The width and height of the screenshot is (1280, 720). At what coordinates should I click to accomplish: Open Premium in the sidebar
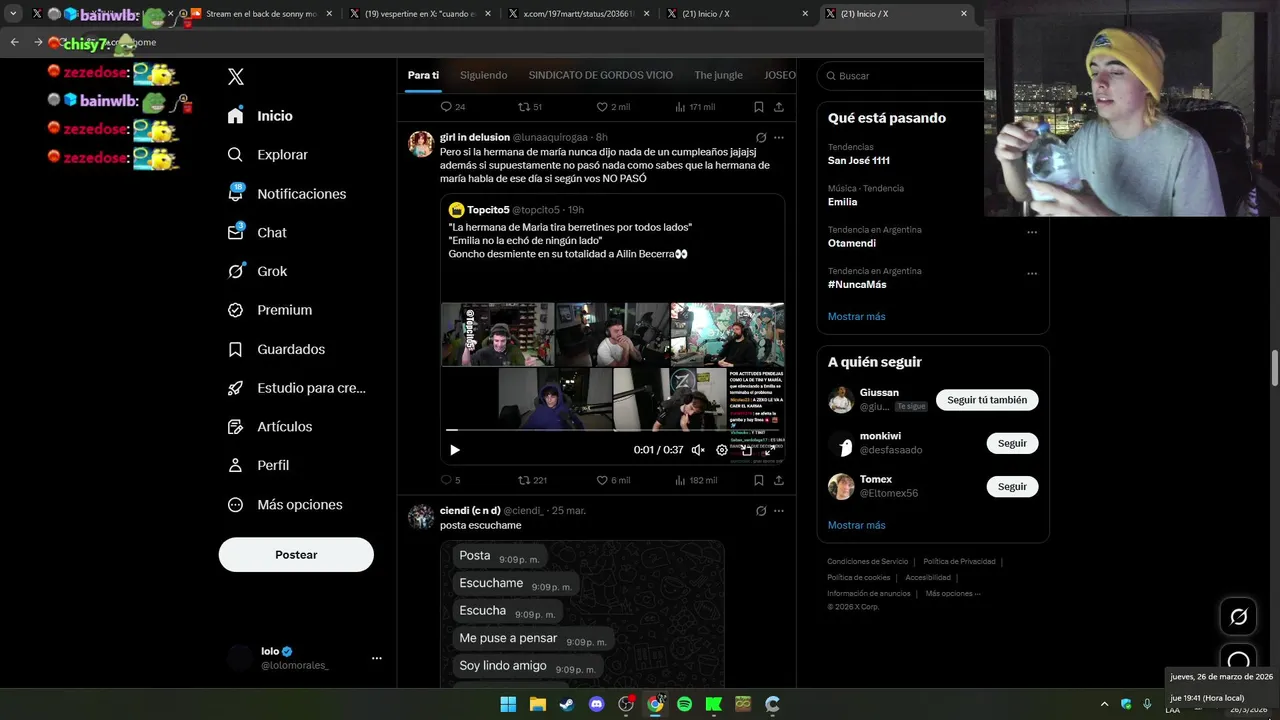click(x=269, y=310)
